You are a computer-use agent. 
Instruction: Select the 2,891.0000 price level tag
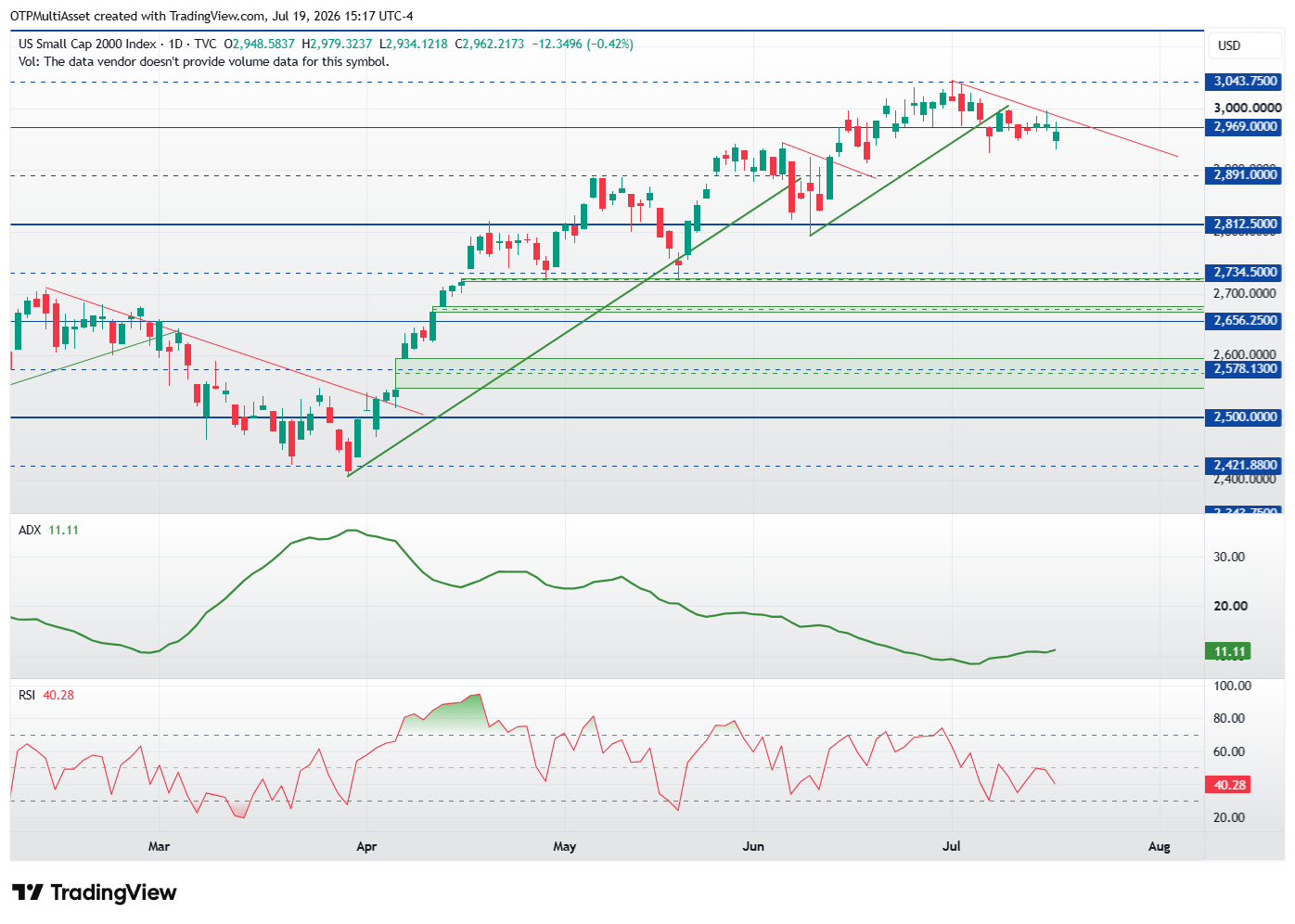1244,175
